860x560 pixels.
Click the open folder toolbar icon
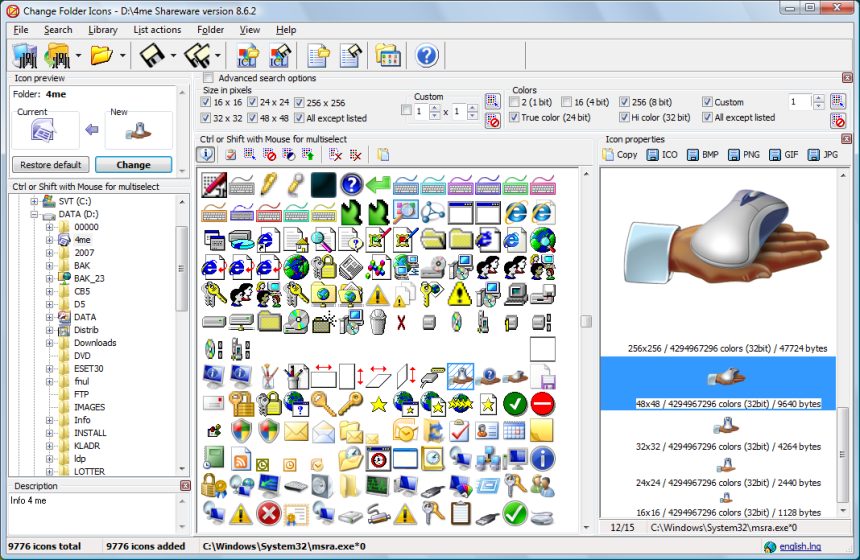101,55
